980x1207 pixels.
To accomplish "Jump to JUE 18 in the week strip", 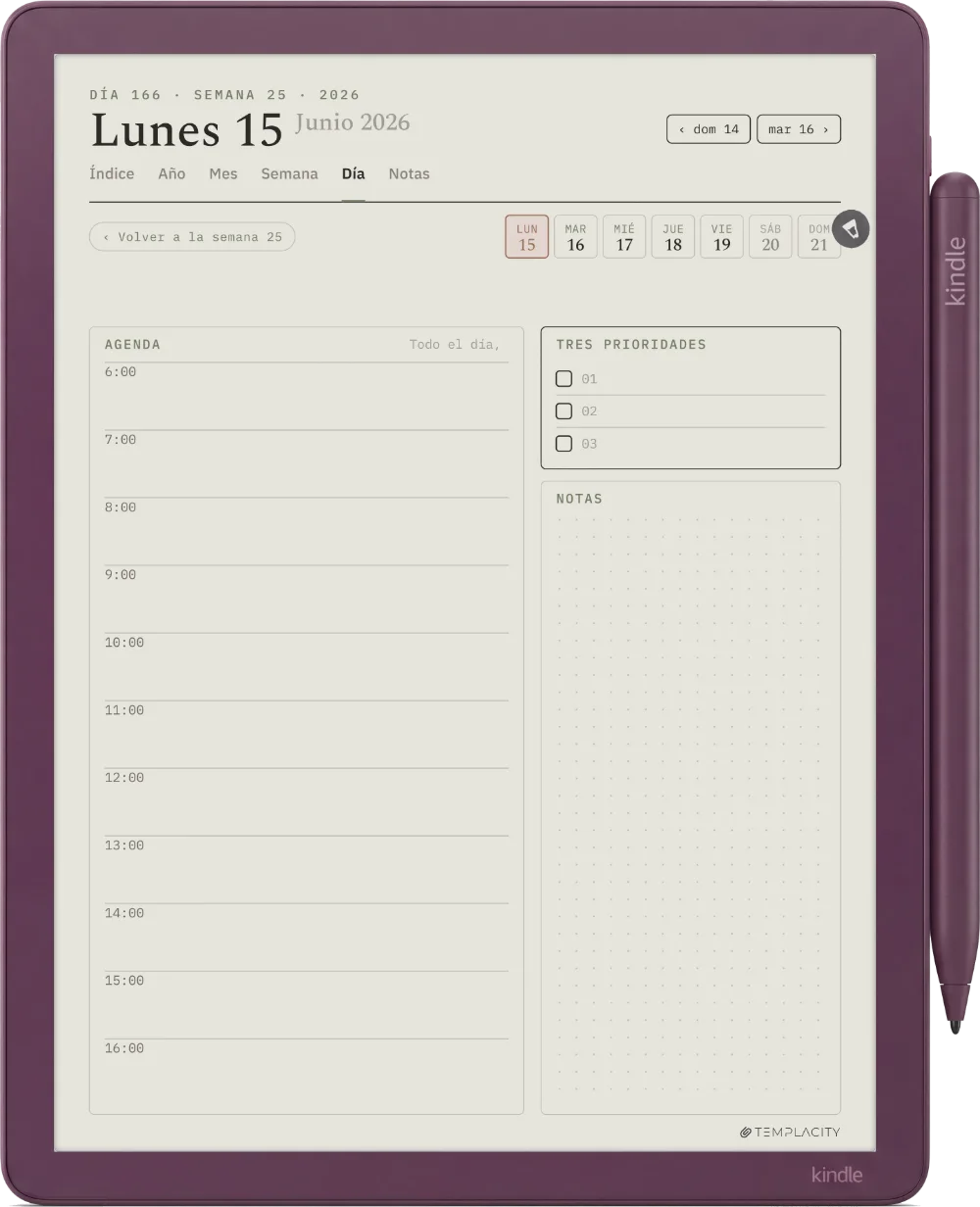I will (x=673, y=237).
